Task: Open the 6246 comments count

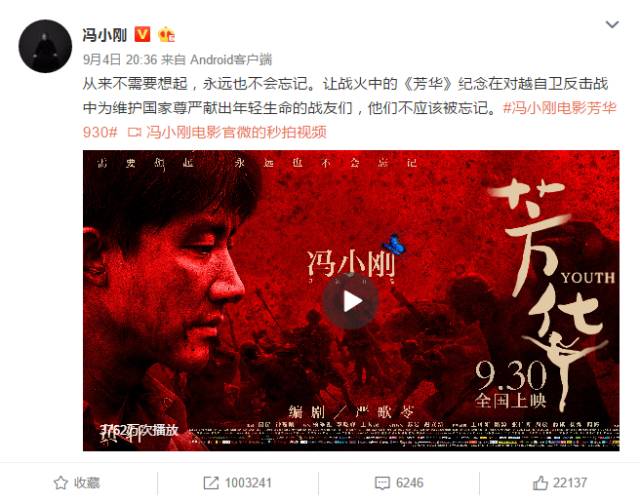Action: tap(409, 483)
